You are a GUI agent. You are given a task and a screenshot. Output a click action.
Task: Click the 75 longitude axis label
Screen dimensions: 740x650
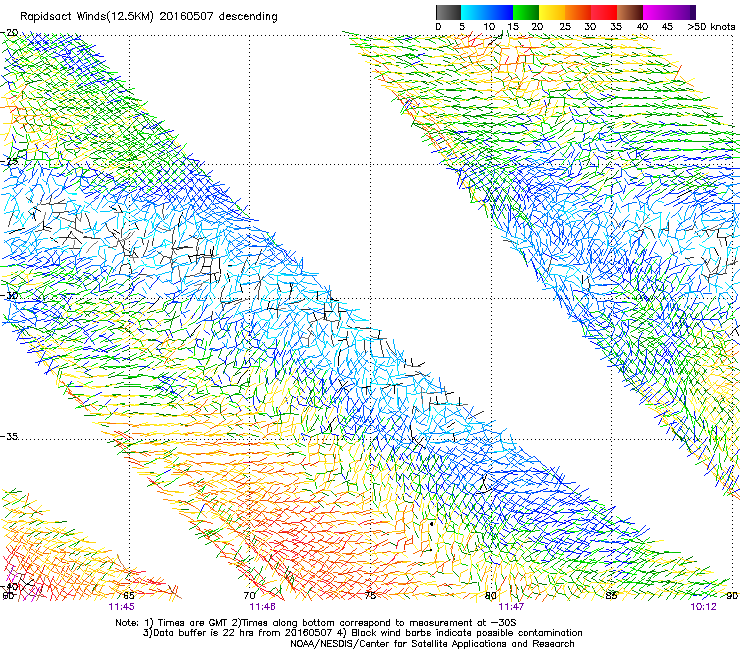coord(370,596)
